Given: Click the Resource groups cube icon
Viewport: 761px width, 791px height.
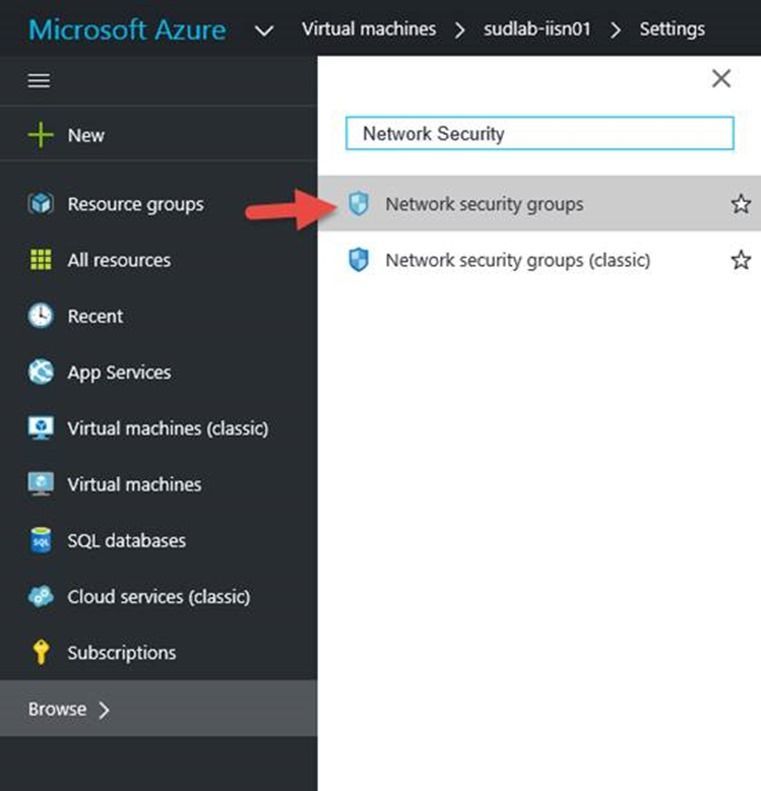Looking at the screenshot, I should 40,204.
